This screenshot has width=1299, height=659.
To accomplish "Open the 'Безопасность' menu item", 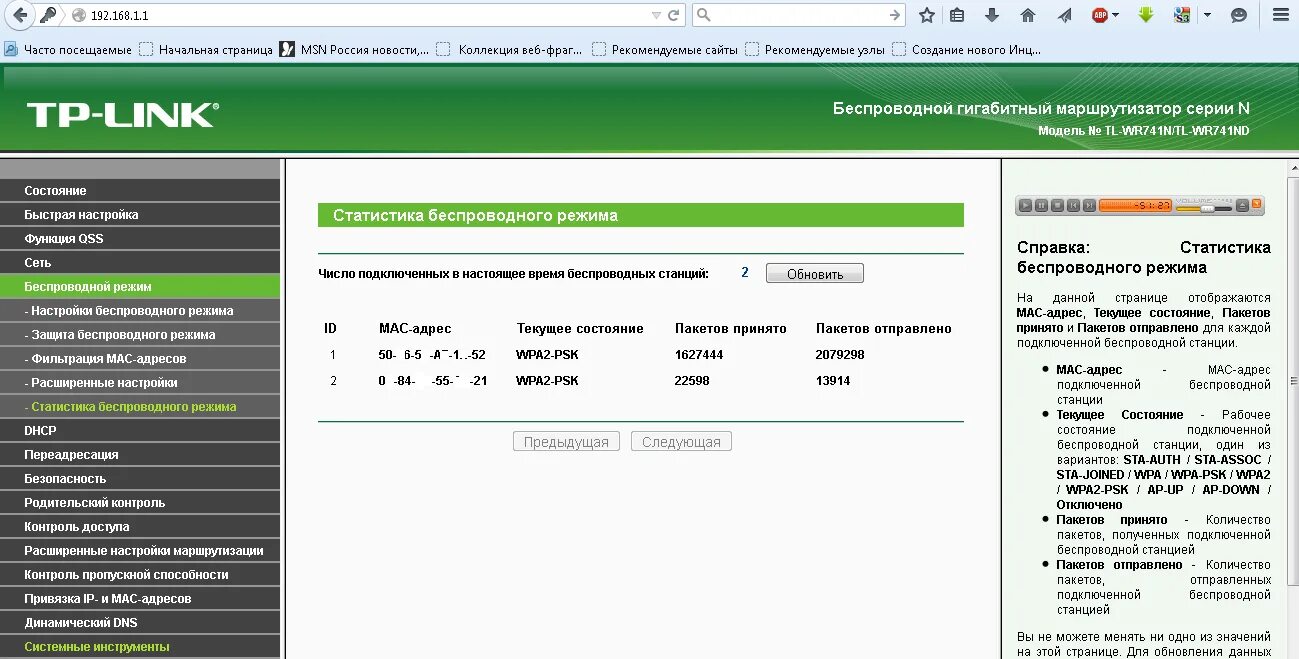I will (x=140, y=478).
